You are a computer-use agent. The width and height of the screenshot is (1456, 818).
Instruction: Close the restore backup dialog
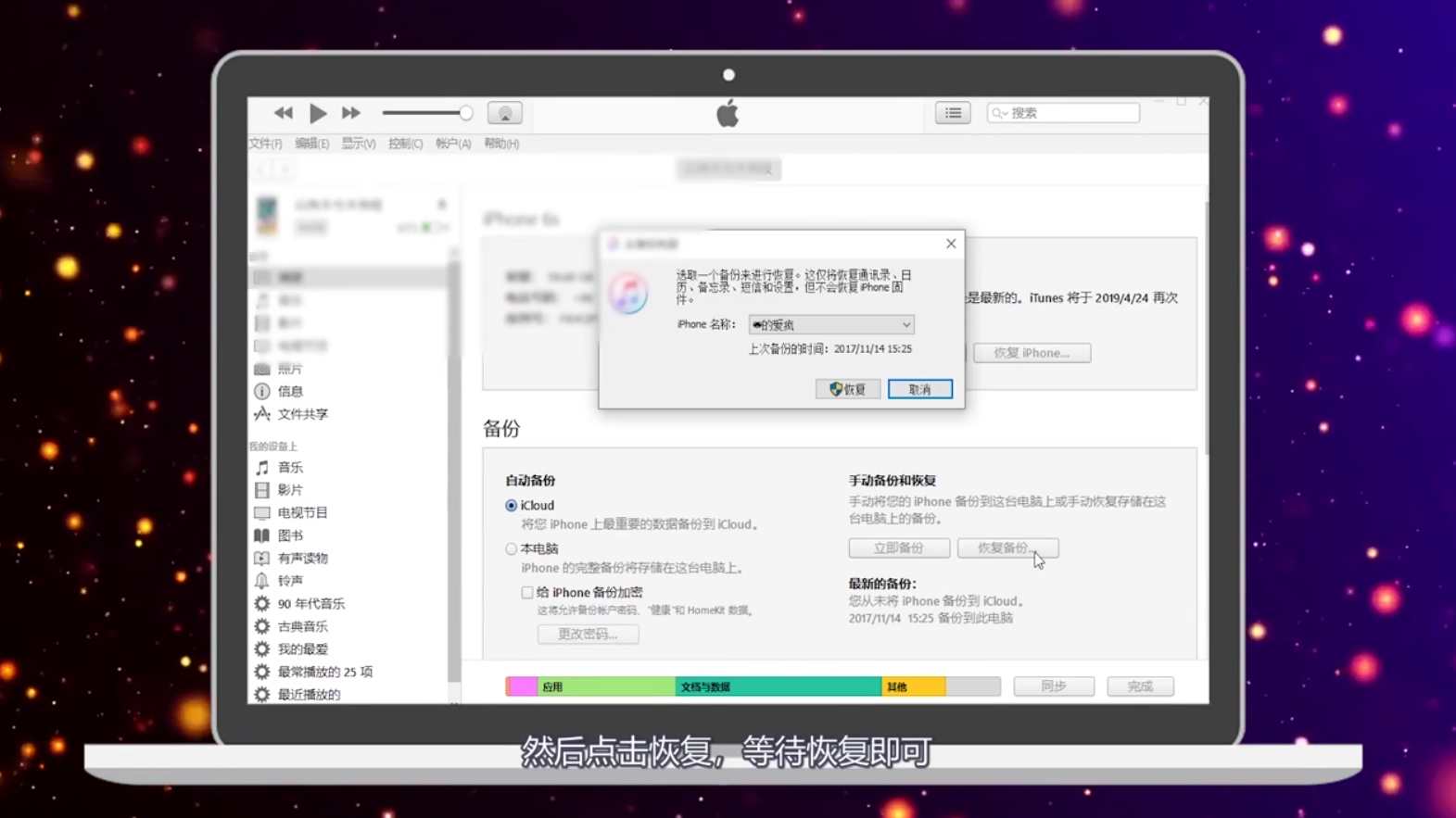tap(951, 244)
